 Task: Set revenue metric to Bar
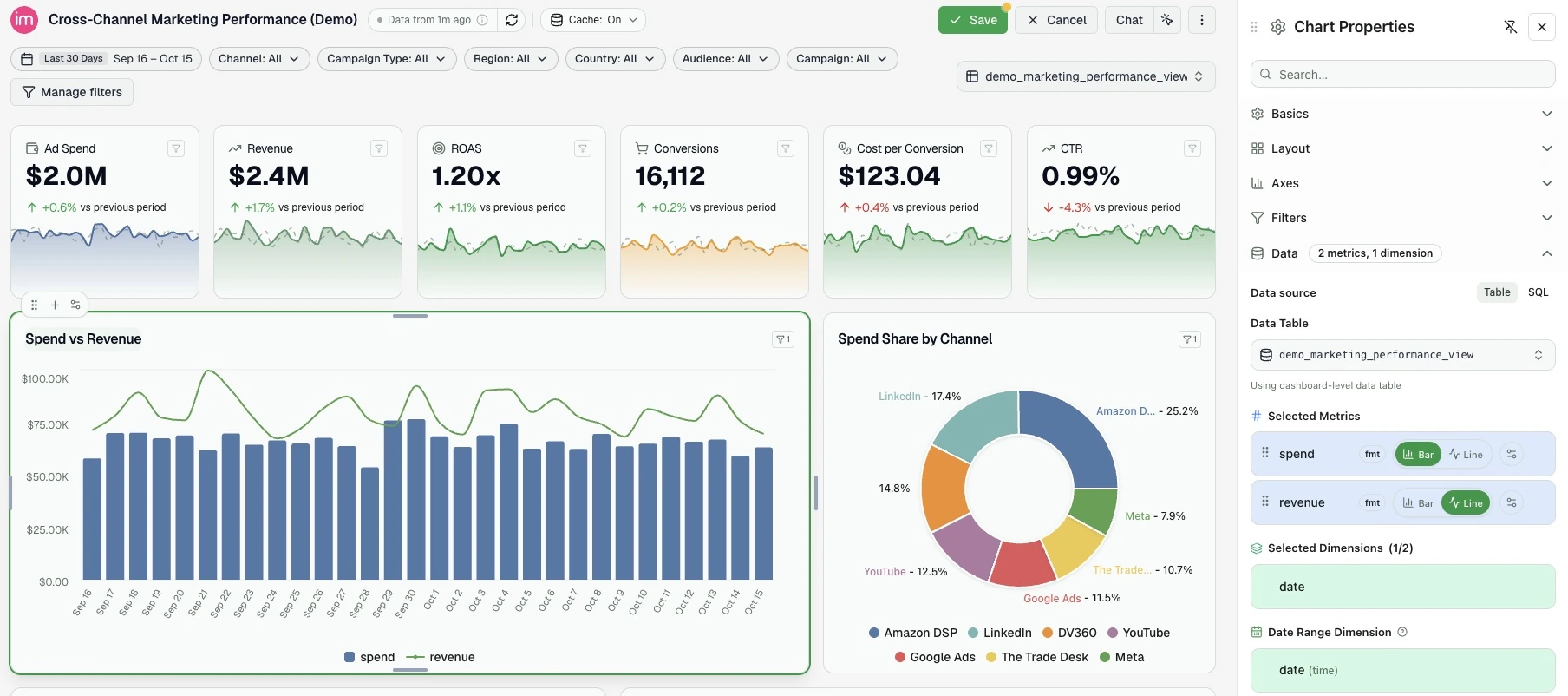click(x=1418, y=502)
